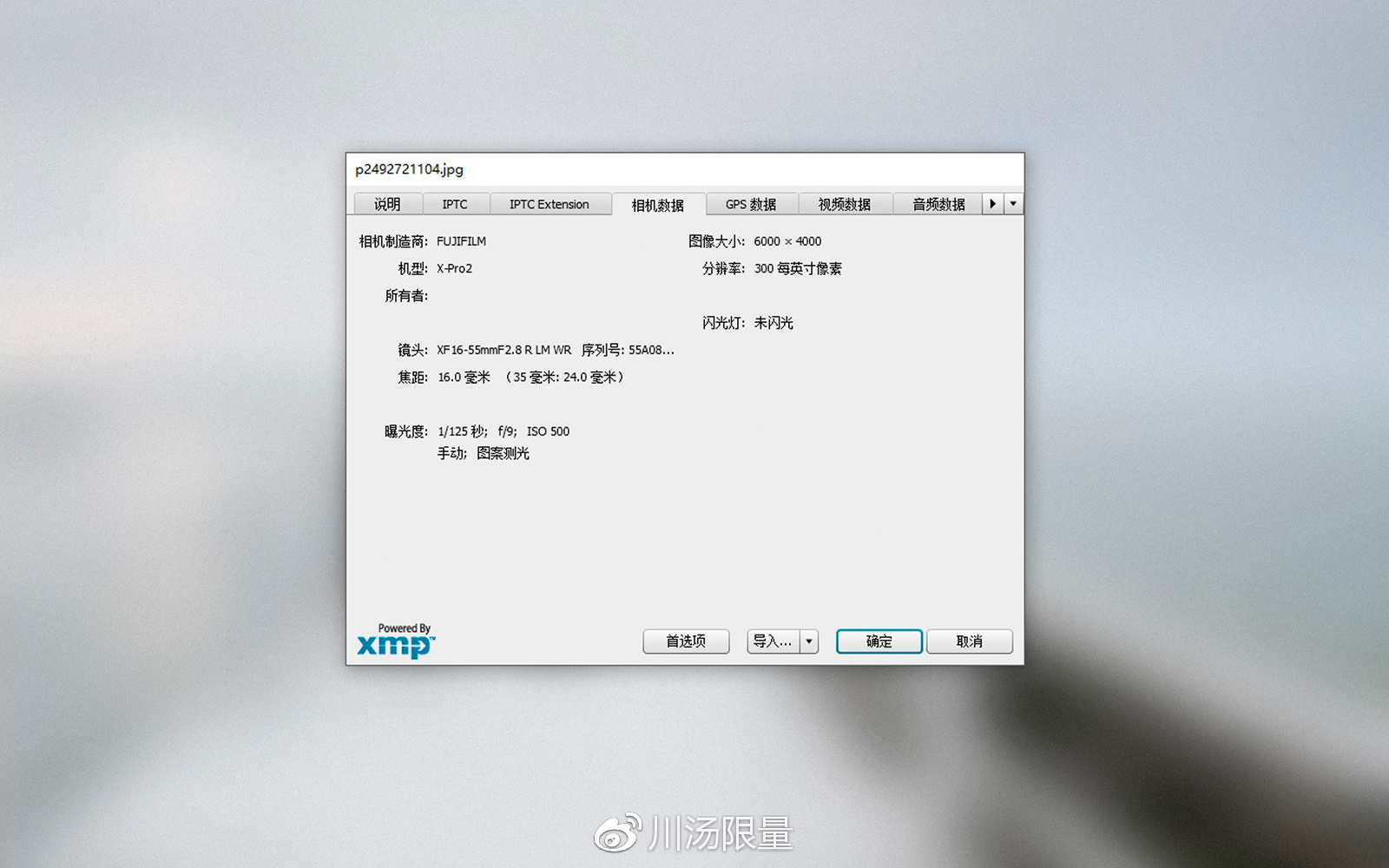Open the 音频数据 tab
1389x868 pixels.
click(x=938, y=204)
